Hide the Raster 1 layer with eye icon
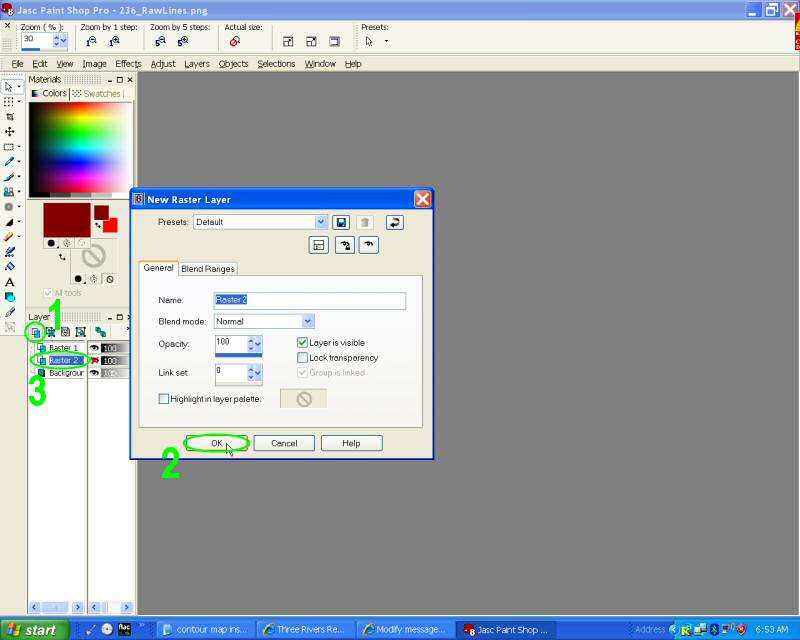The height and width of the screenshot is (640, 800). (94, 348)
